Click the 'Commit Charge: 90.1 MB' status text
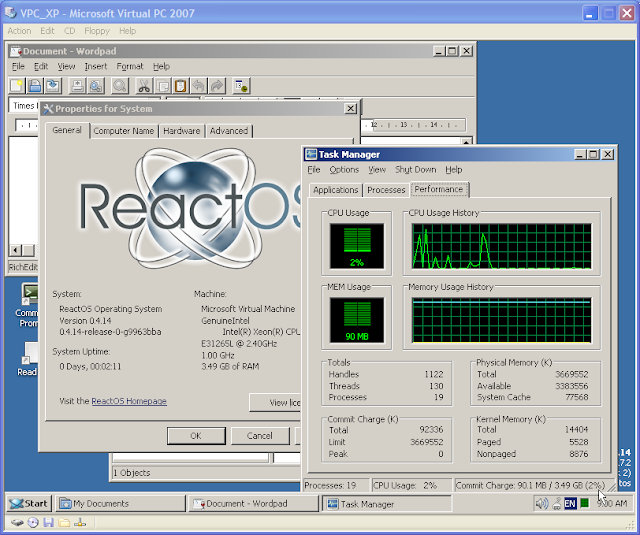Image resolution: width=640 pixels, height=535 pixels. [x=530, y=486]
